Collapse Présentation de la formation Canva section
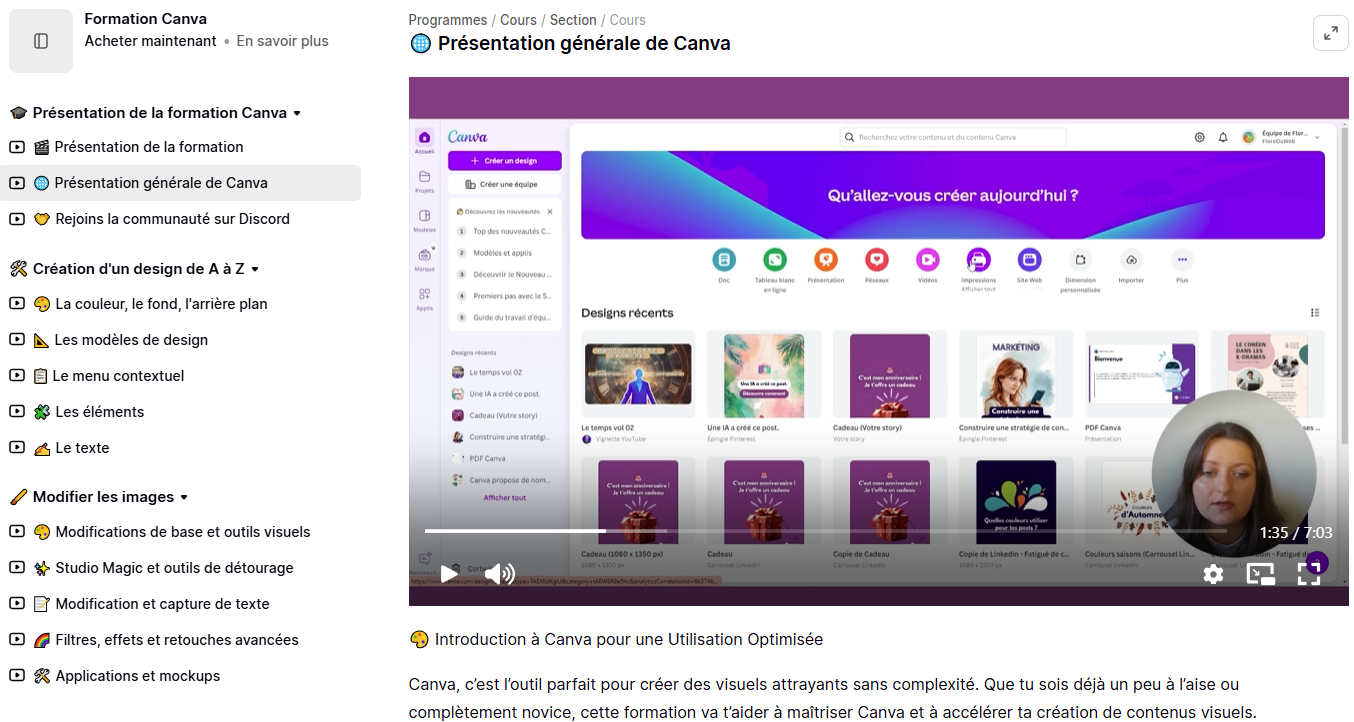Screen dimensions: 1354x722 pos(297,114)
